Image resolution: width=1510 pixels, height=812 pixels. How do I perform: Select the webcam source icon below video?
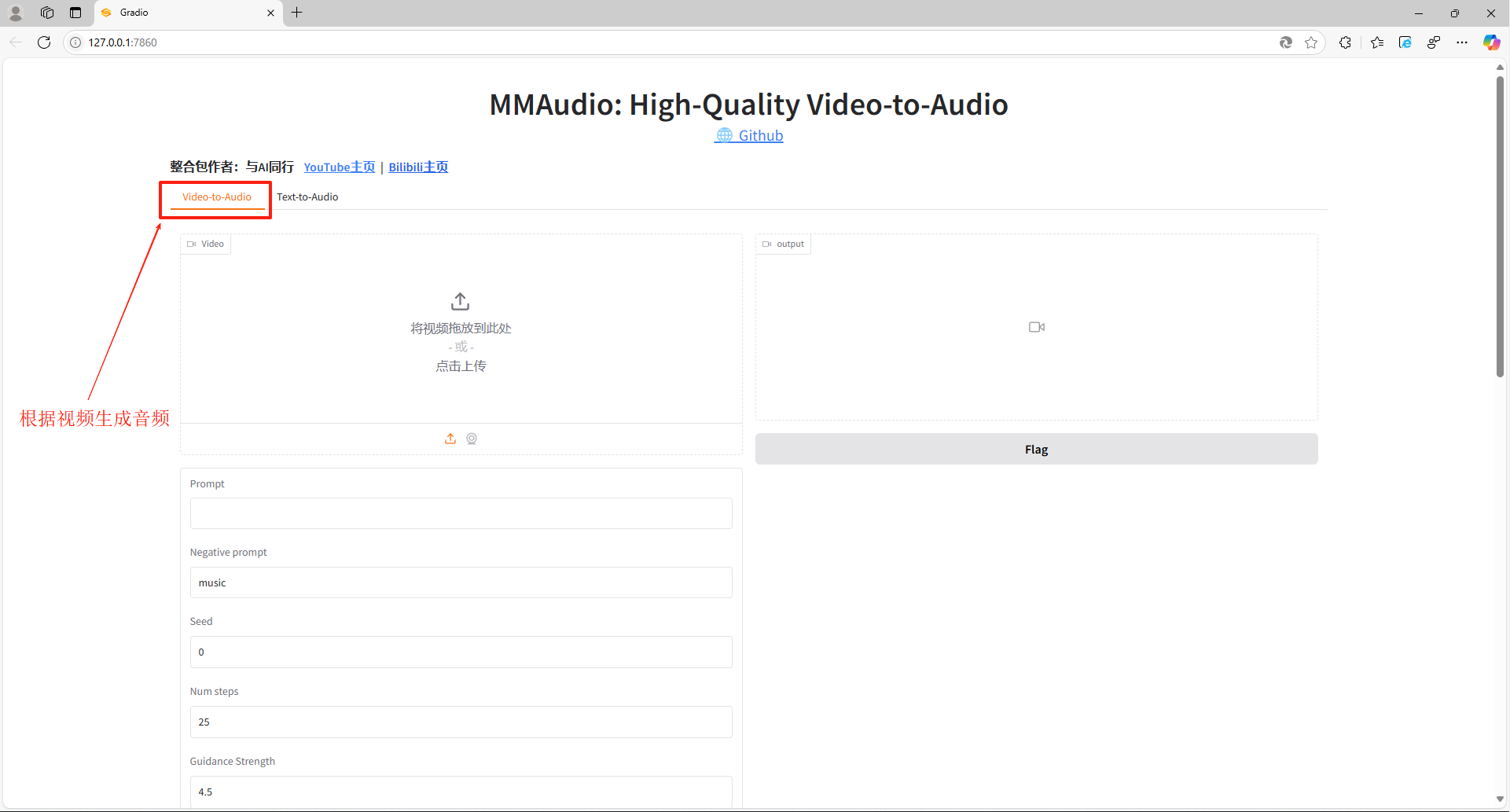pos(472,439)
